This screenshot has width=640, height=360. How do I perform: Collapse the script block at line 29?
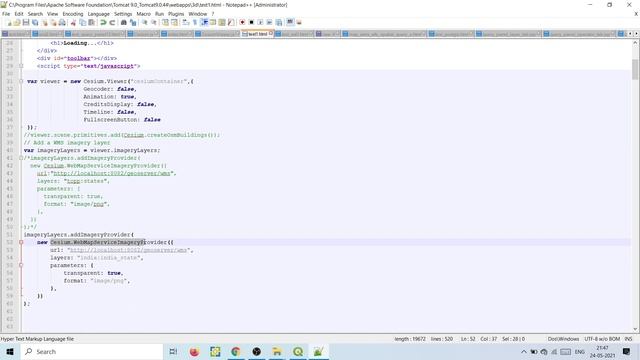click(21, 66)
